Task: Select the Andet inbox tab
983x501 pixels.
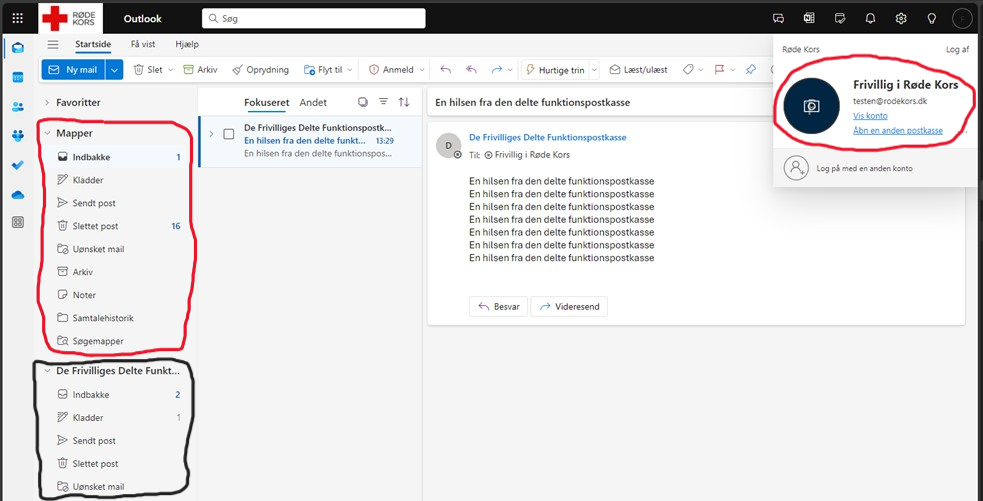Action: pos(313,102)
